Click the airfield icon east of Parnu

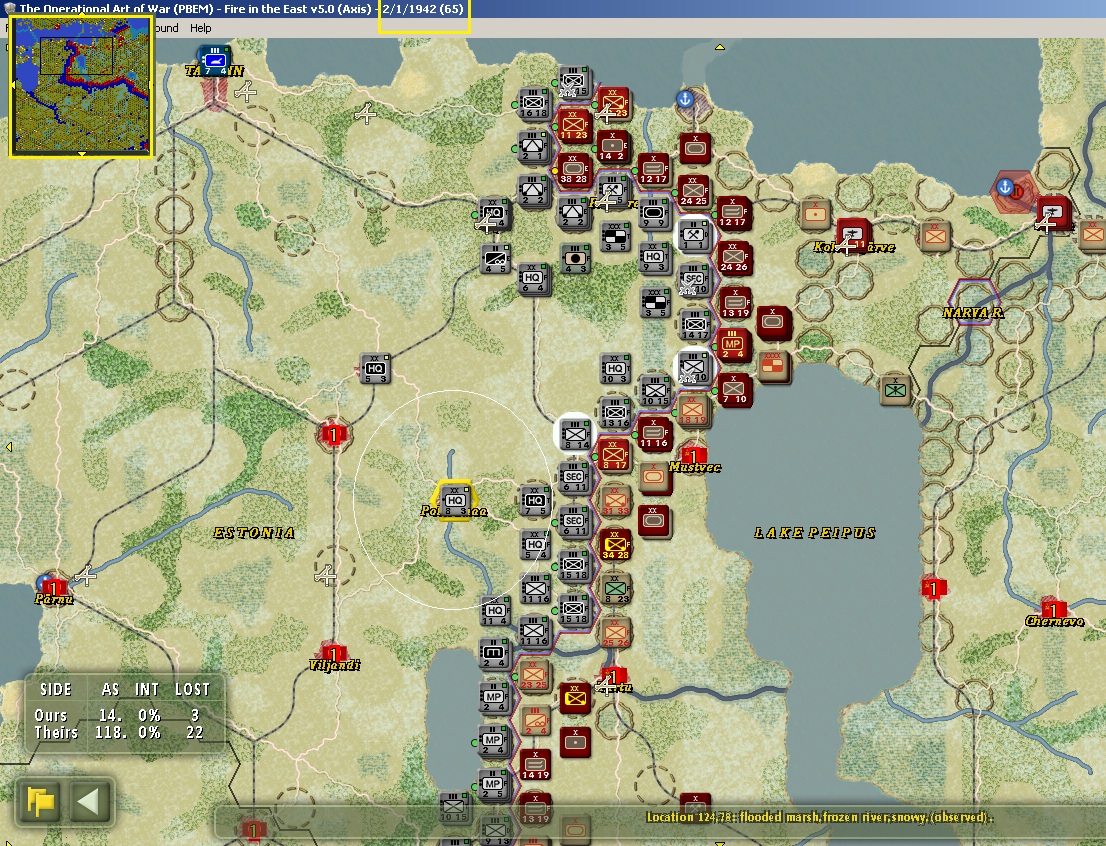point(85,576)
